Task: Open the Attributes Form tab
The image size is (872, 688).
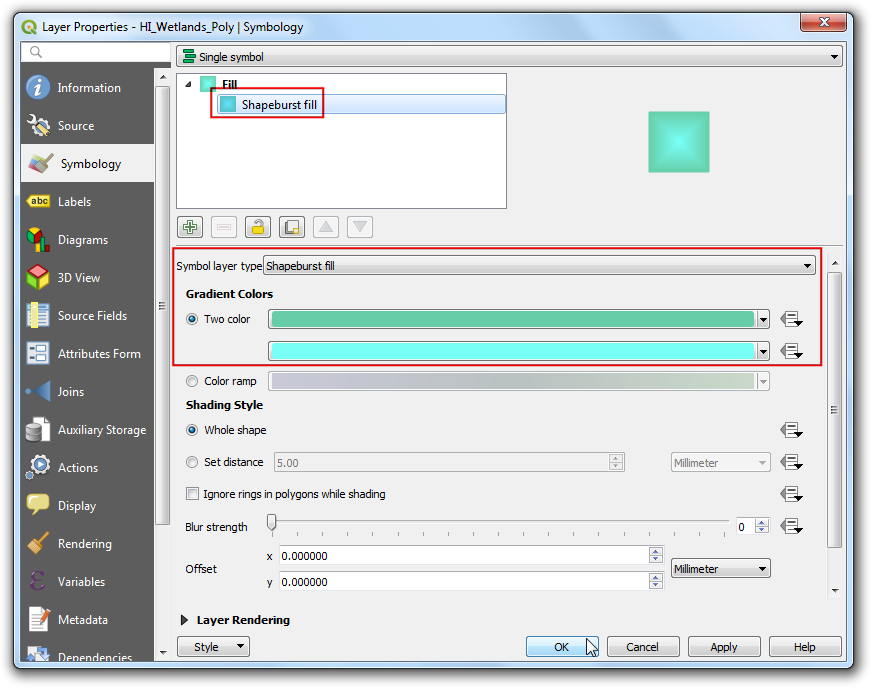Action: point(98,354)
